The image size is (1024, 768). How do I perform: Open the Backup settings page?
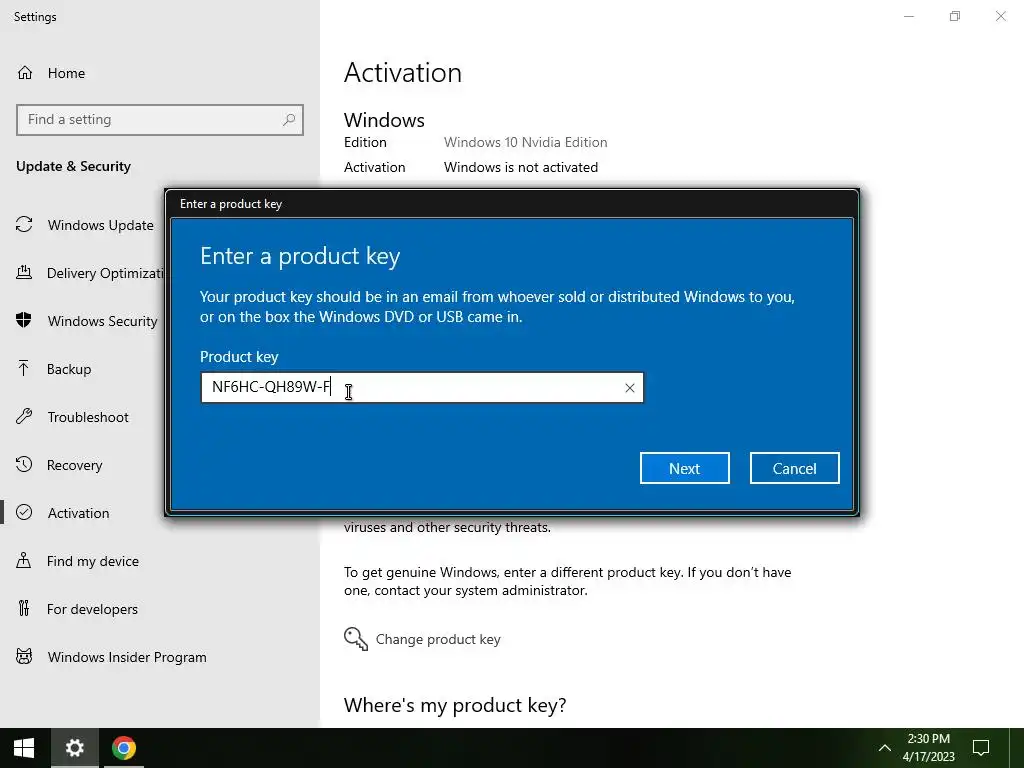coord(69,369)
